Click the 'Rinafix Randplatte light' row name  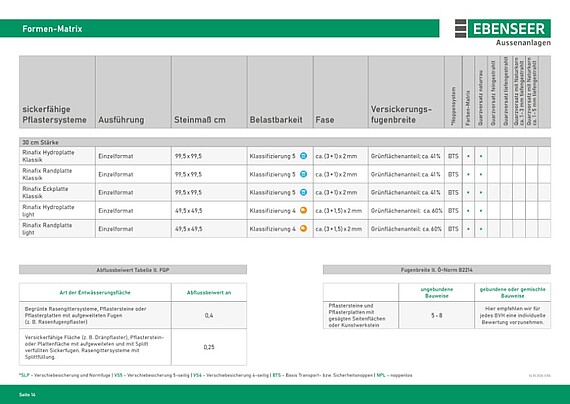coord(47,229)
